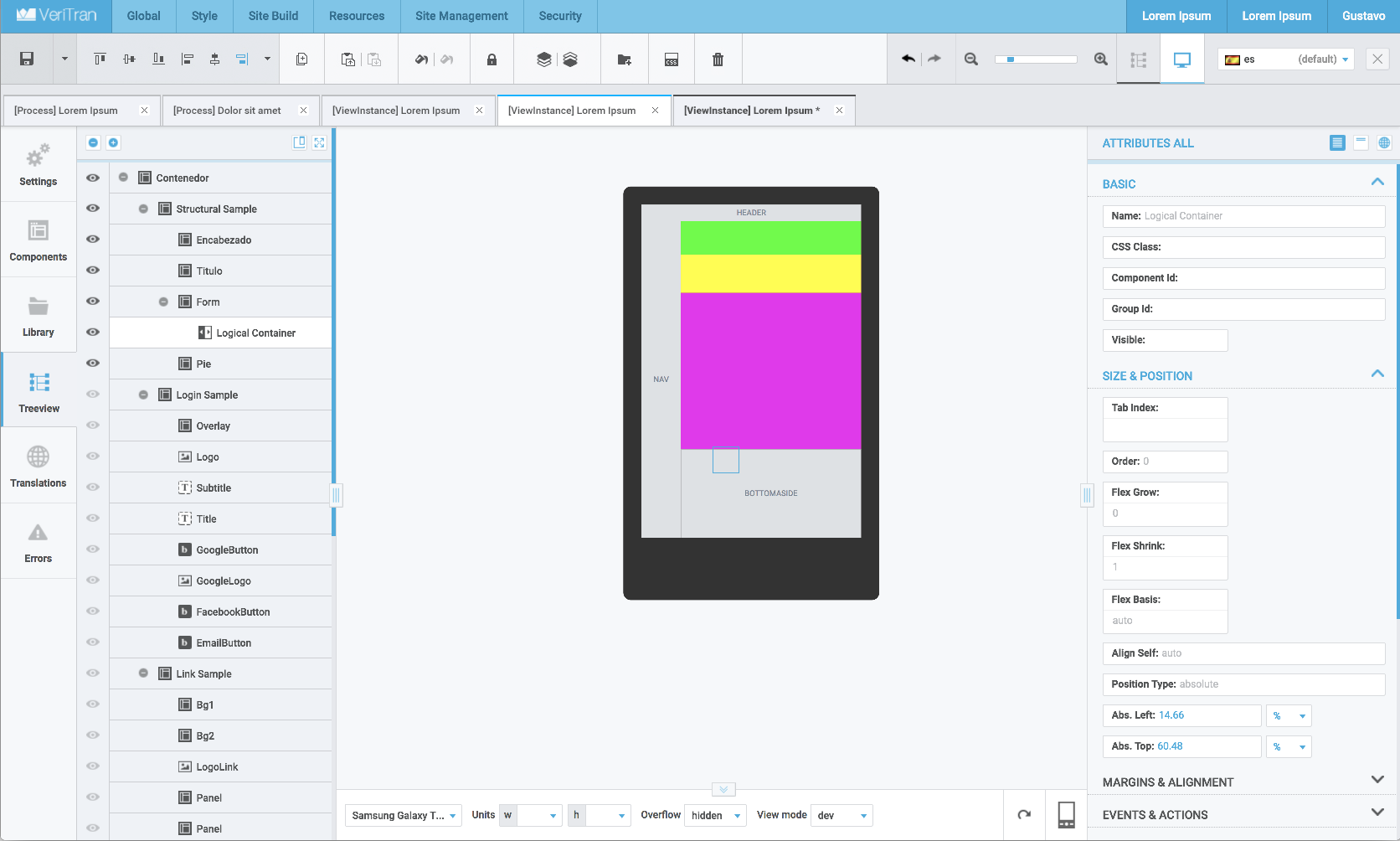Click the CSS Class input field
The width and height of the screenshot is (1400, 841).
coord(1243,247)
